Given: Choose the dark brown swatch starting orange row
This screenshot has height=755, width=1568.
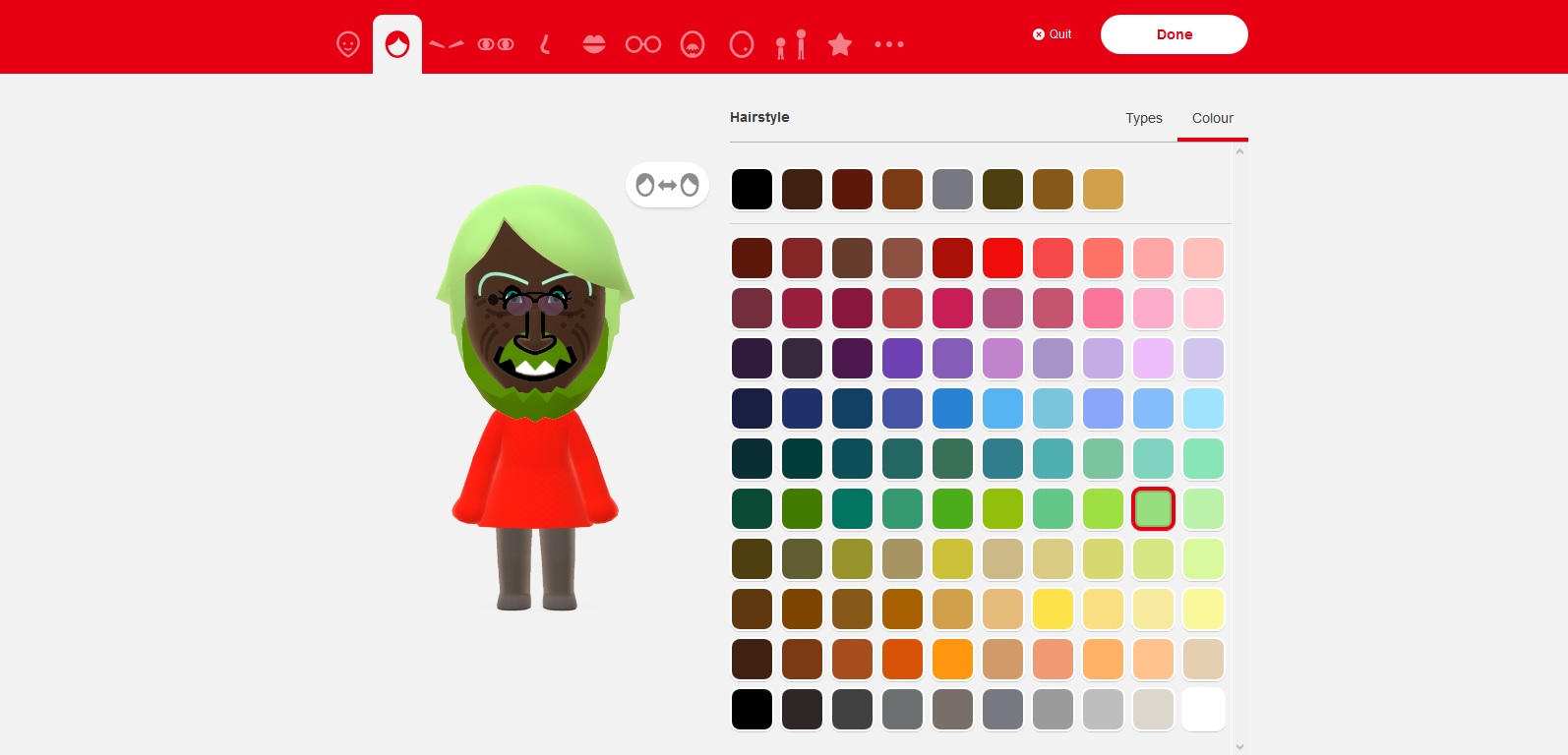Looking at the screenshot, I should pos(753,660).
